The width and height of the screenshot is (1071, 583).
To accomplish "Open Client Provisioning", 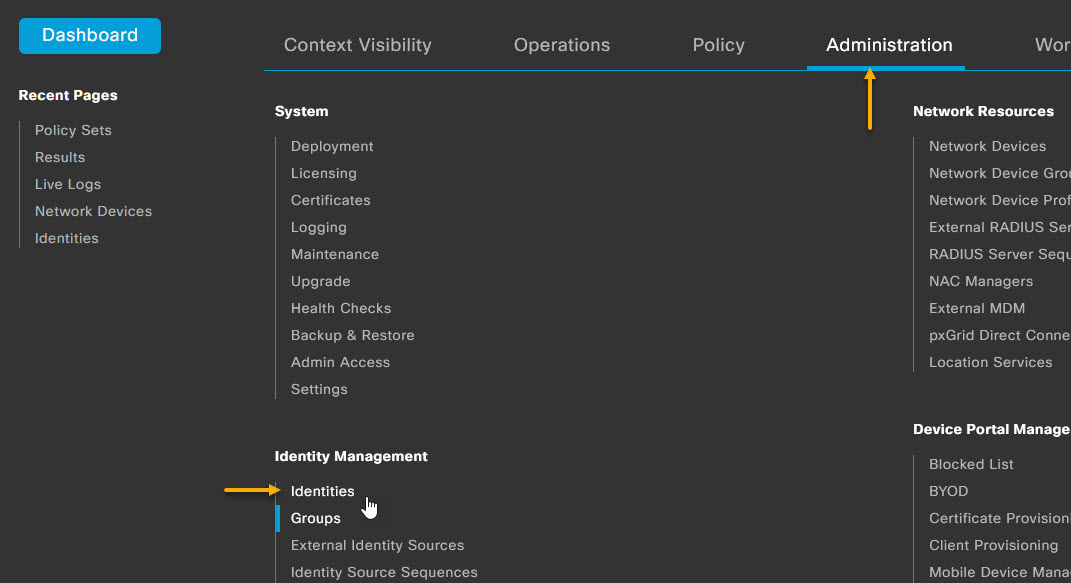I will coord(993,545).
